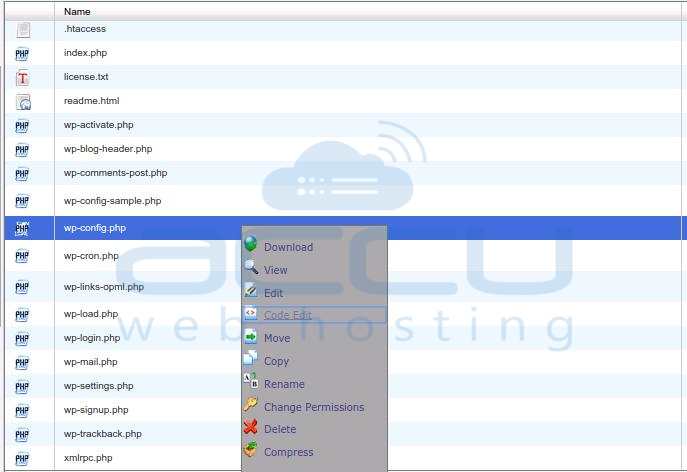687x472 pixels.
Task: Click the Copy documents icon
Action: point(251,358)
